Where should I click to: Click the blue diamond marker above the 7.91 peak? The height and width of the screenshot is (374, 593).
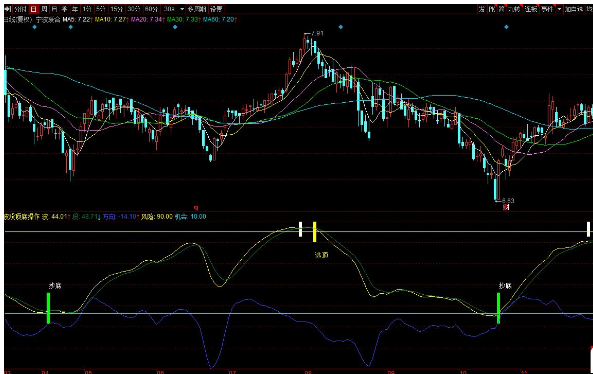tap(341, 27)
